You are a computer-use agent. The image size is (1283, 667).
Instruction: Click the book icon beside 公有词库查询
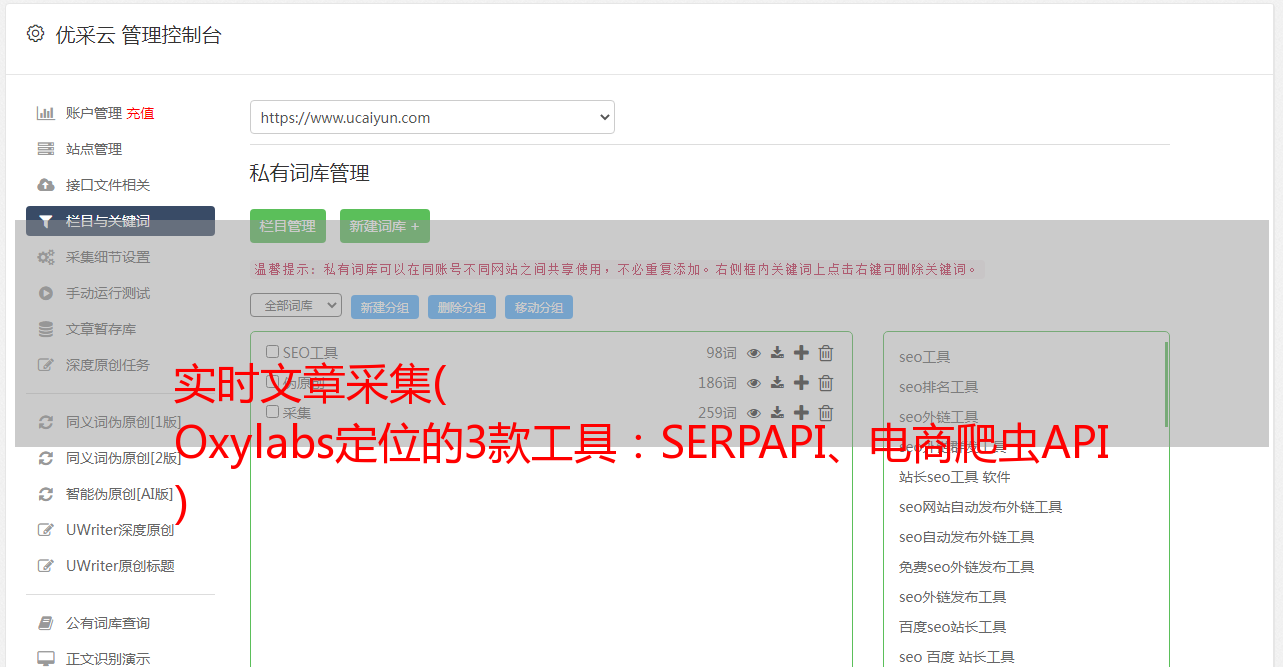[46, 623]
